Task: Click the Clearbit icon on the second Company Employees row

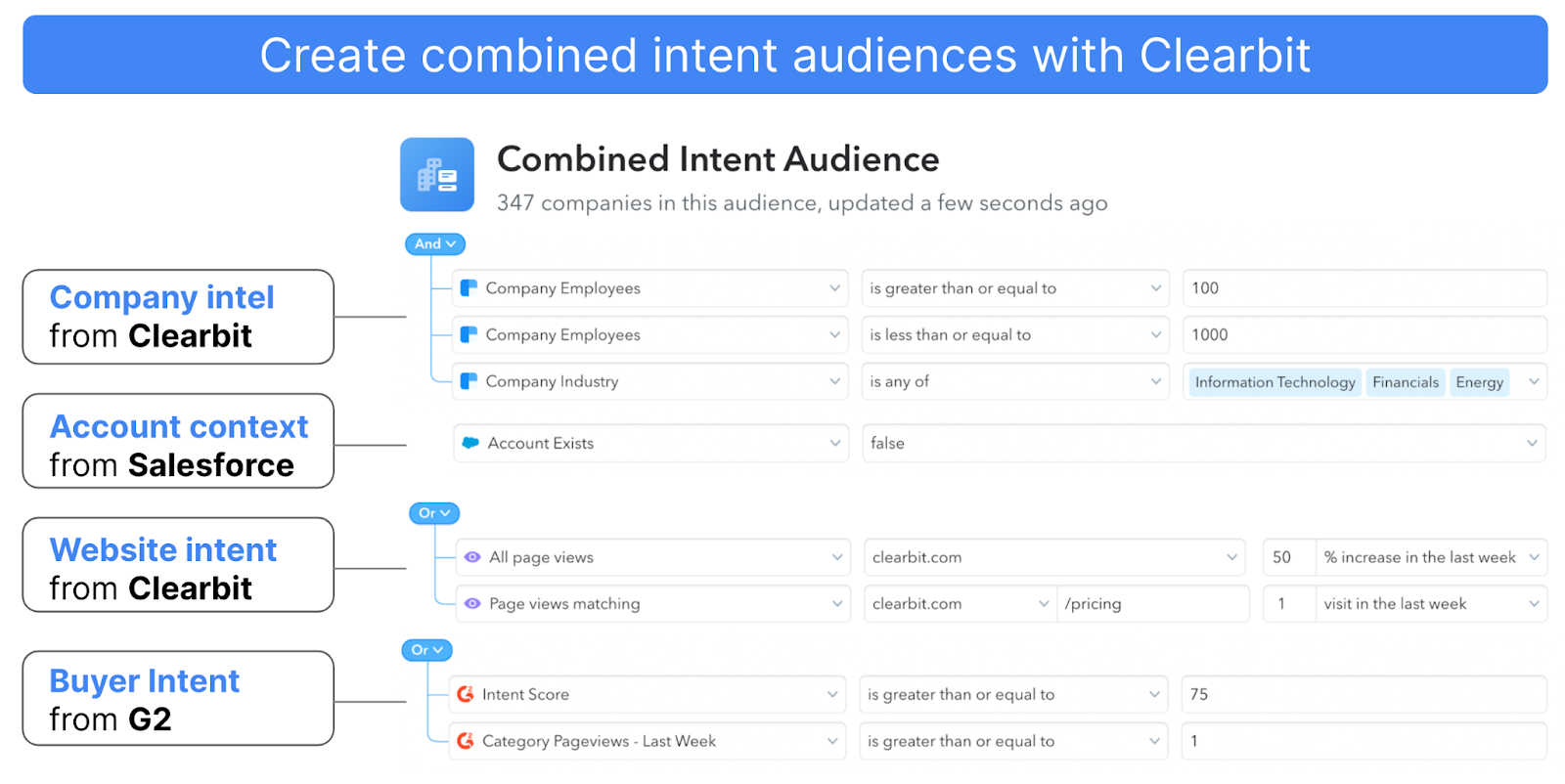Action: (x=469, y=334)
